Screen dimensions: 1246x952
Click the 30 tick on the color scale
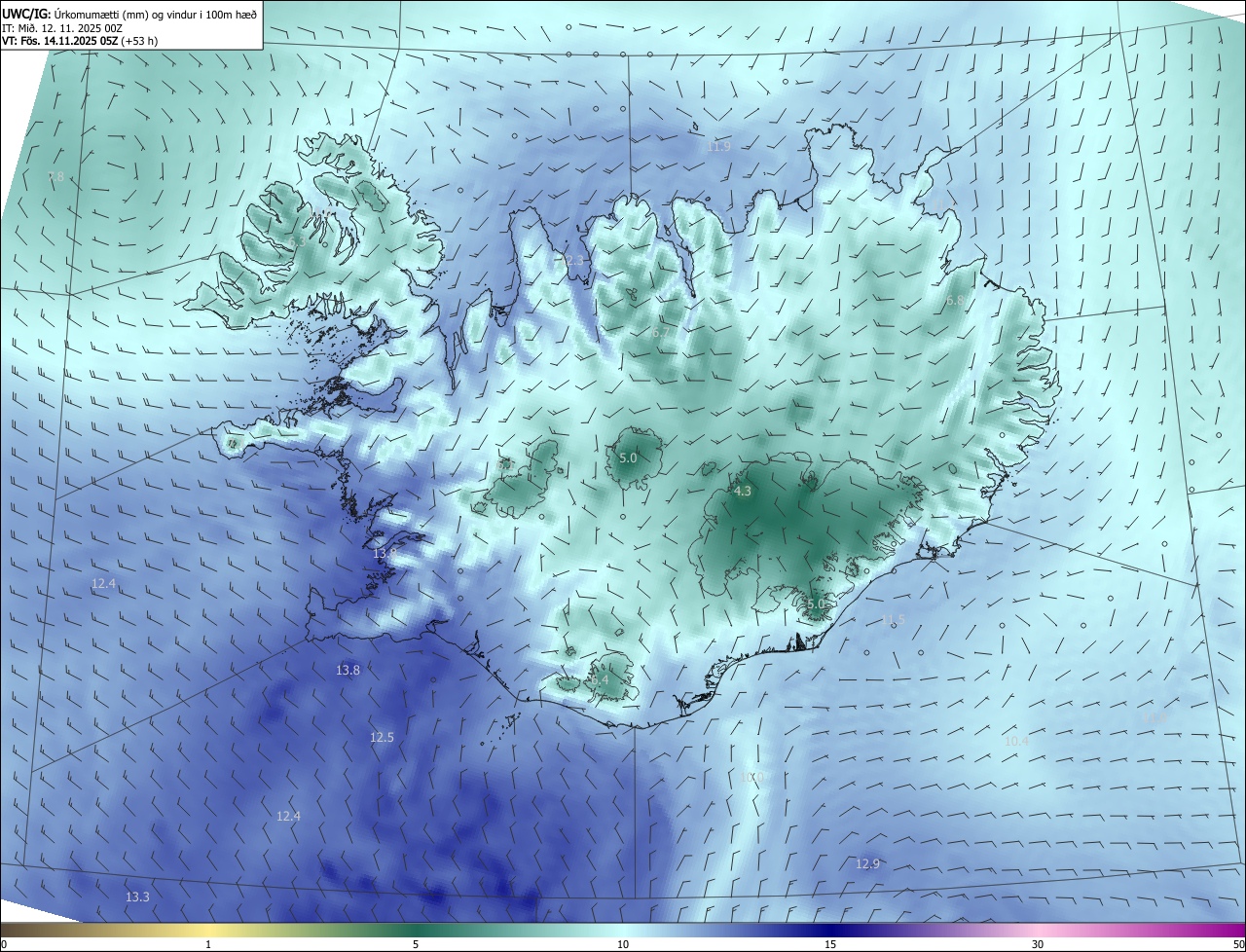(1038, 944)
